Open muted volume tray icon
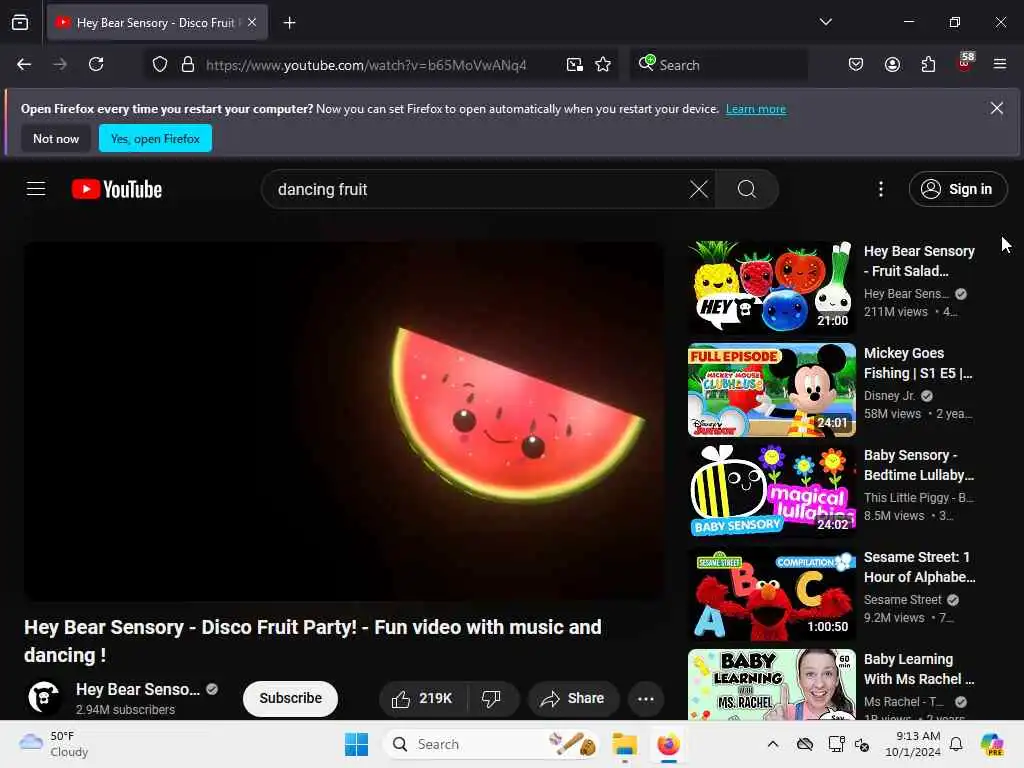Viewport: 1024px width, 768px height. 862,744
